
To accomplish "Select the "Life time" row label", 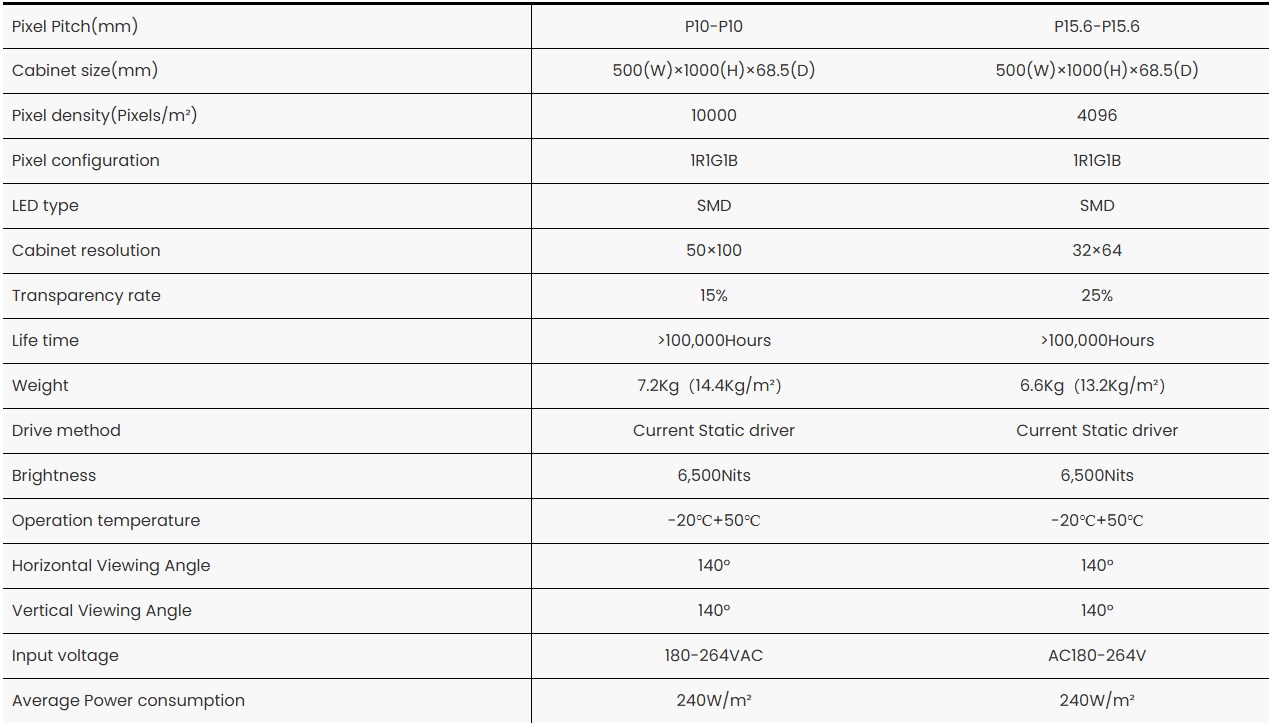I will pos(45,341).
